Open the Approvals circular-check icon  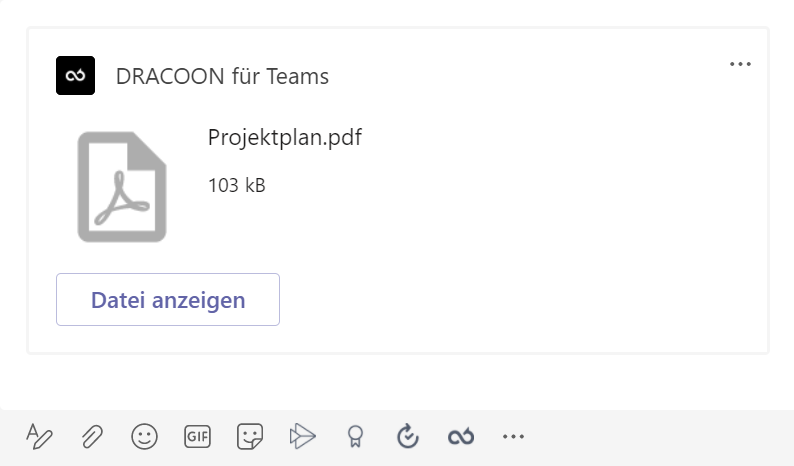pyautogui.click(x=408, y=436)
